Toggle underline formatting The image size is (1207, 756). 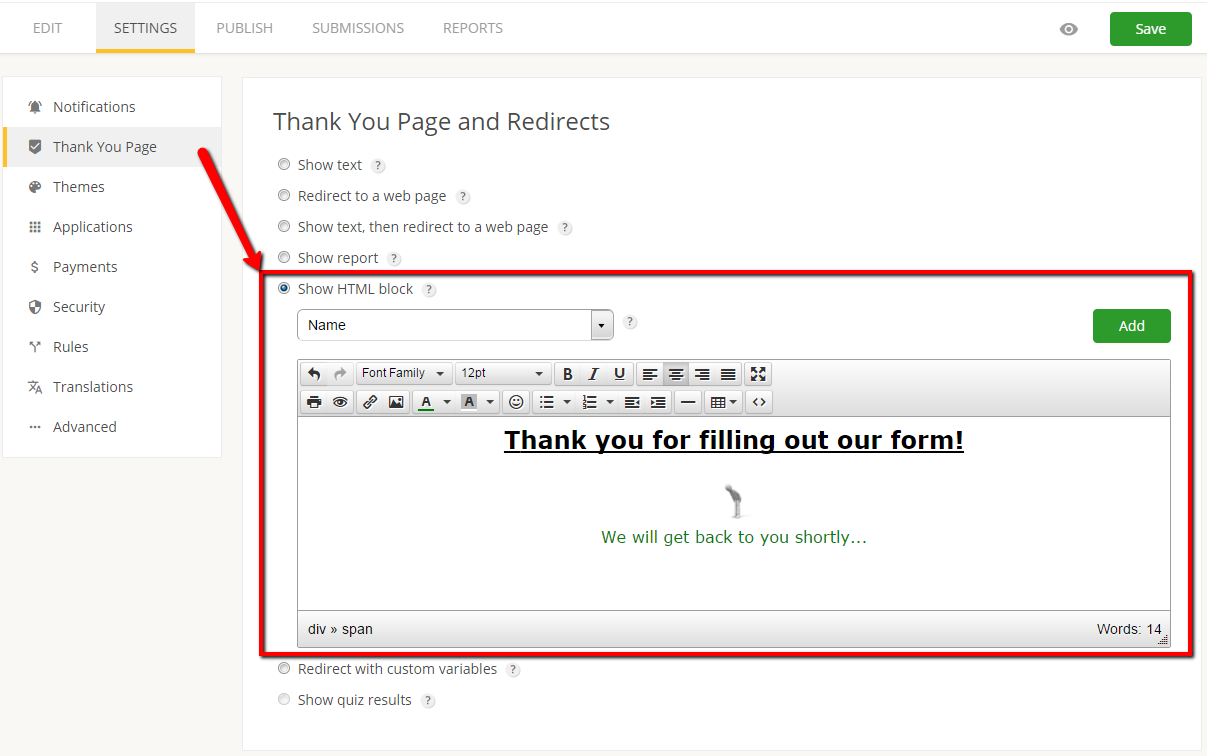[x=620, y=374]
